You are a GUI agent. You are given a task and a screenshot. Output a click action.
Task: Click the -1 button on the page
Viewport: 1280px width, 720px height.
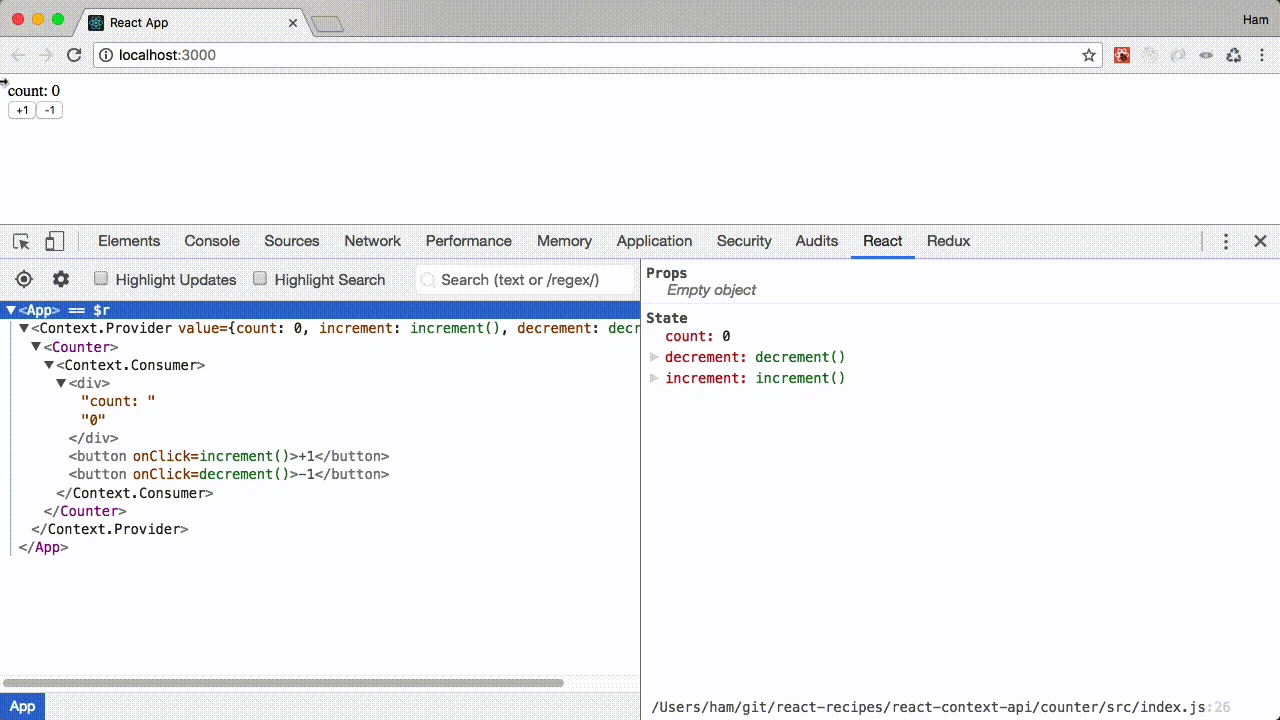[49, 110]
